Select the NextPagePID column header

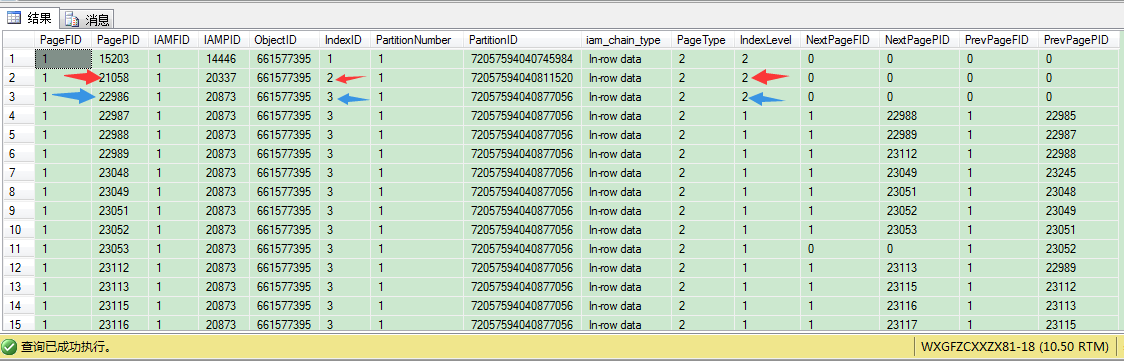pyautogui.click(x=919, y=40)
